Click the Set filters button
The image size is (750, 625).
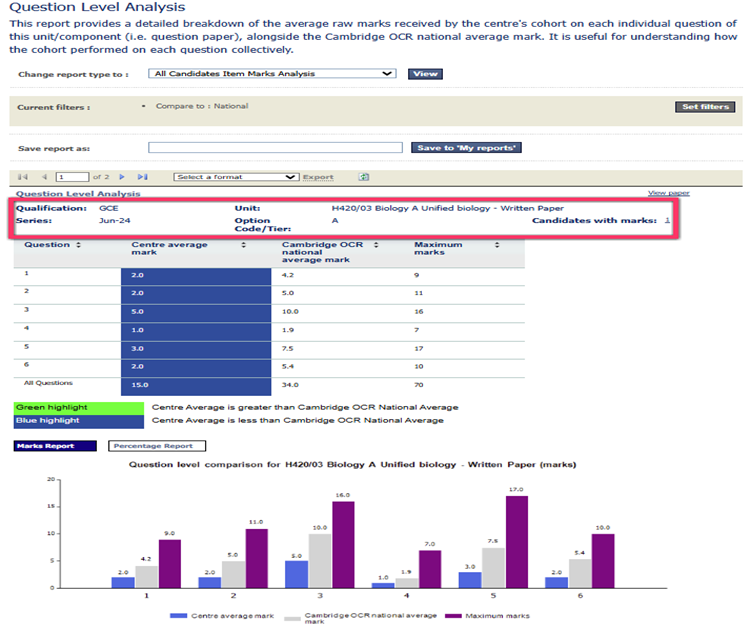coord(705,107)
